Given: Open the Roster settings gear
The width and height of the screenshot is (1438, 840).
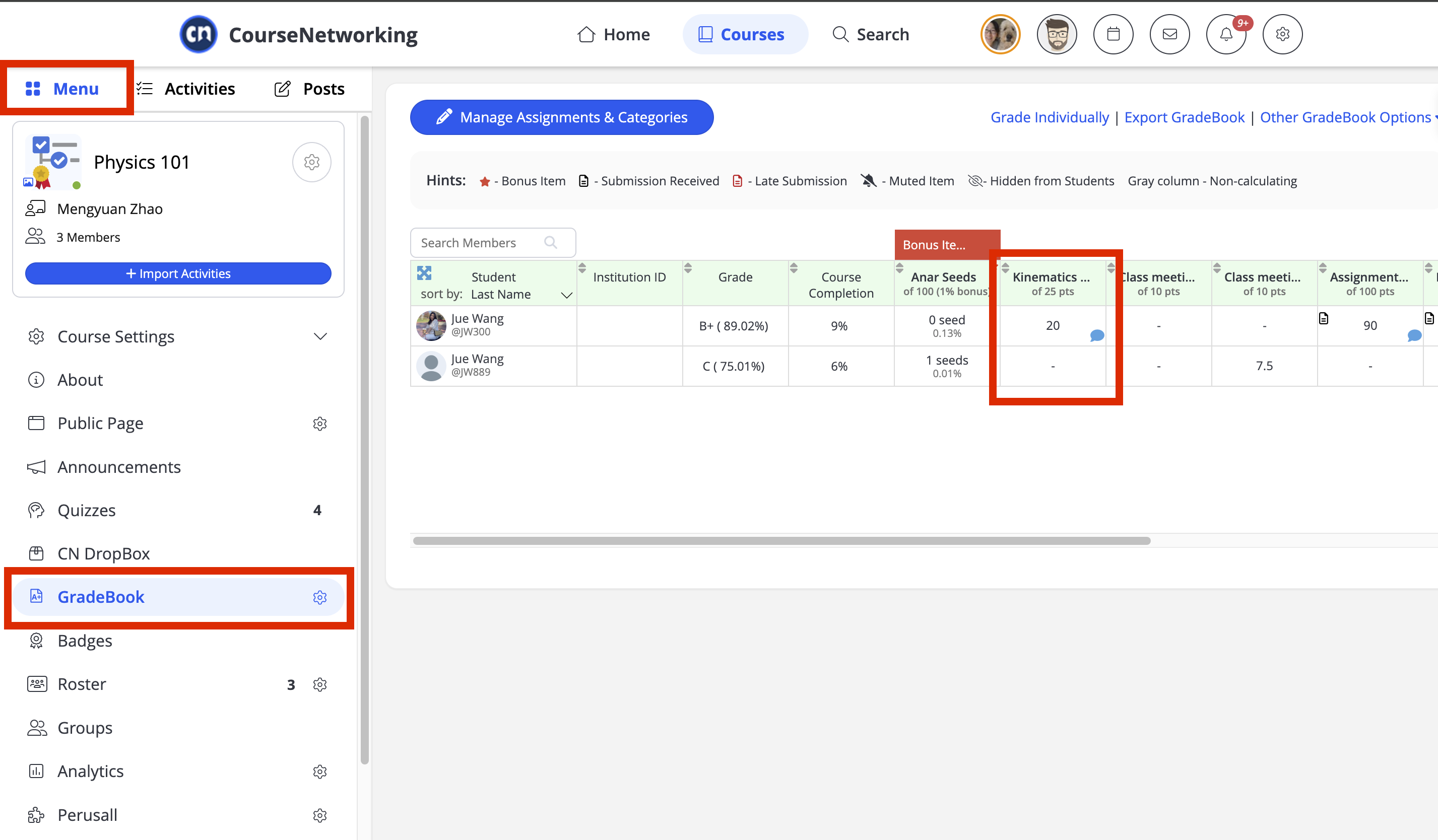Looking at the screenshot, I should (x=319, y=684).
